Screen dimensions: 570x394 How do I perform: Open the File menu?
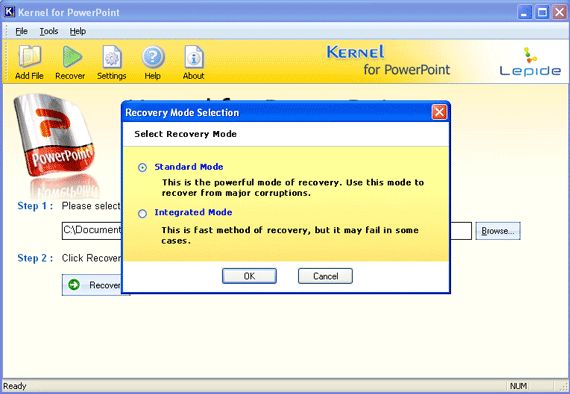21,31
